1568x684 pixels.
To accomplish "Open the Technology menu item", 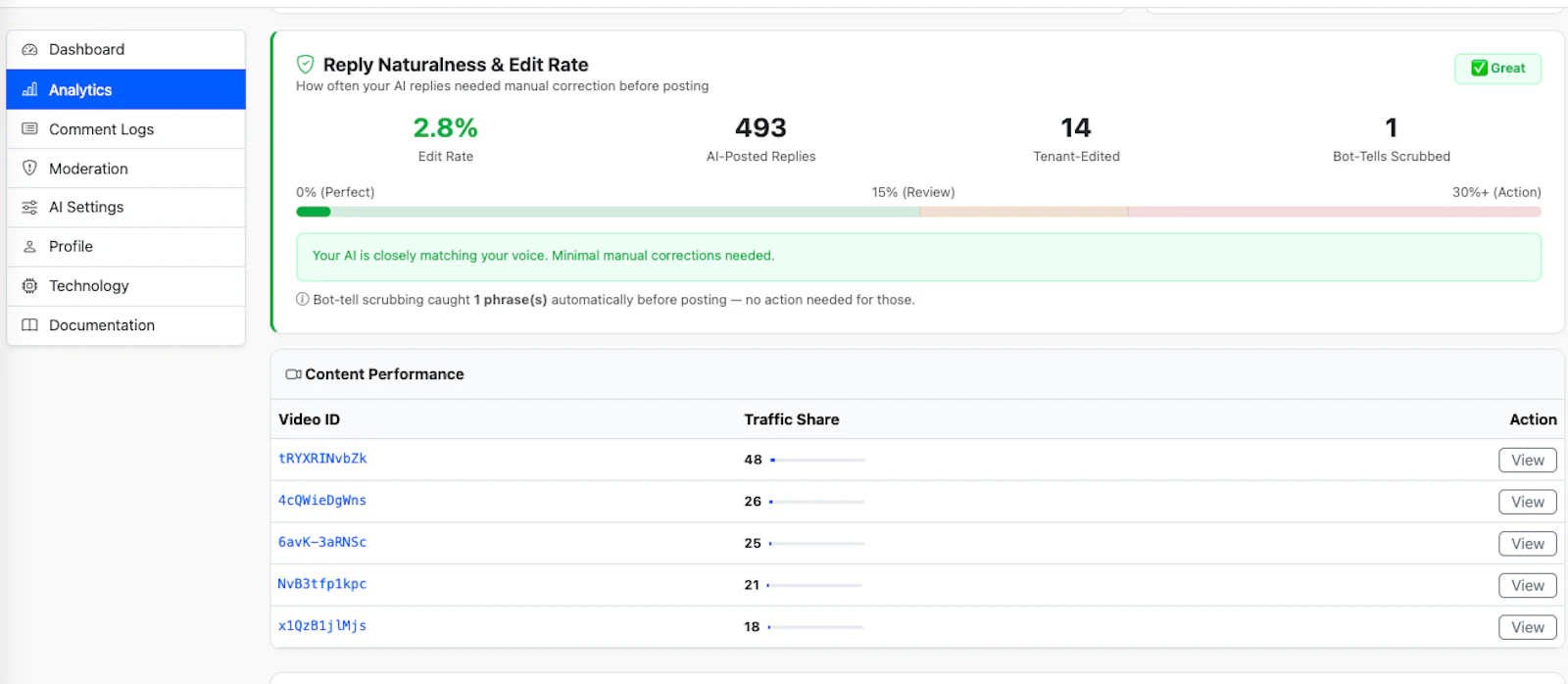I will pos(125,286).
